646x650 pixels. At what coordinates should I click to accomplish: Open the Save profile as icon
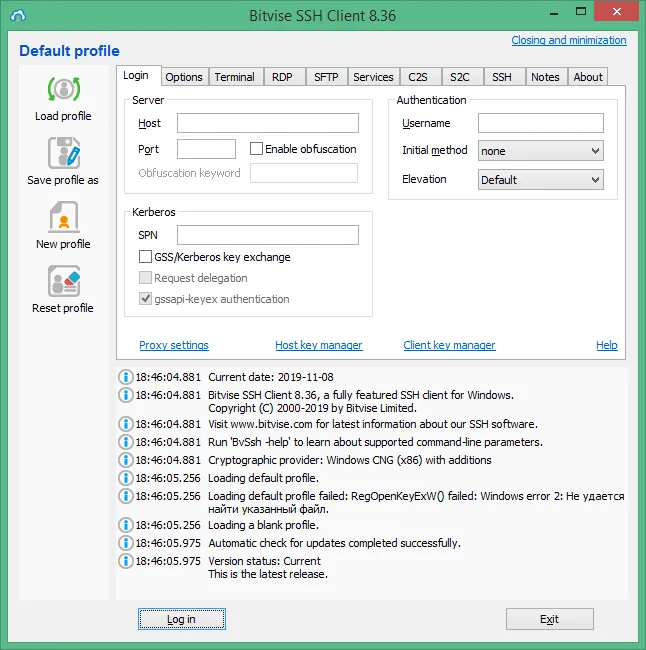click(64, 153)
